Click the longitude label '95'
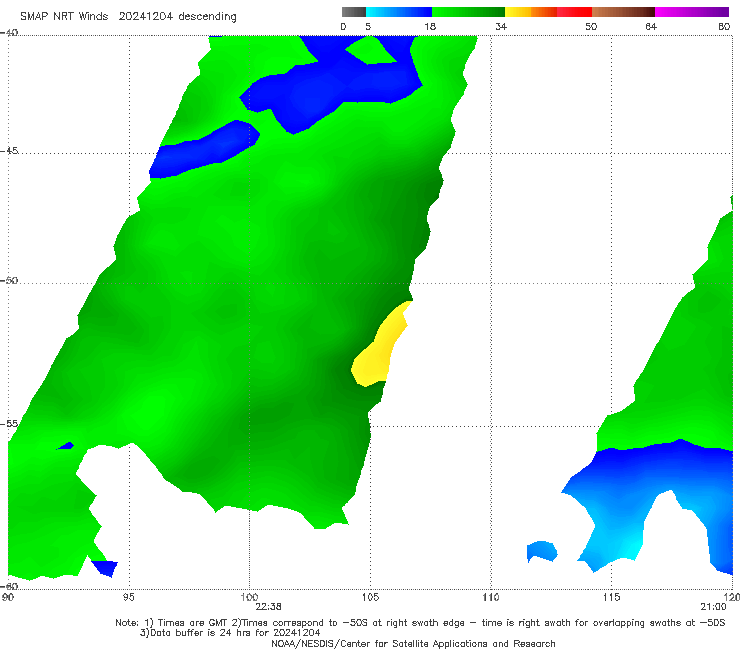Screen dimensions: 740x650 click(x=128, y=598)
